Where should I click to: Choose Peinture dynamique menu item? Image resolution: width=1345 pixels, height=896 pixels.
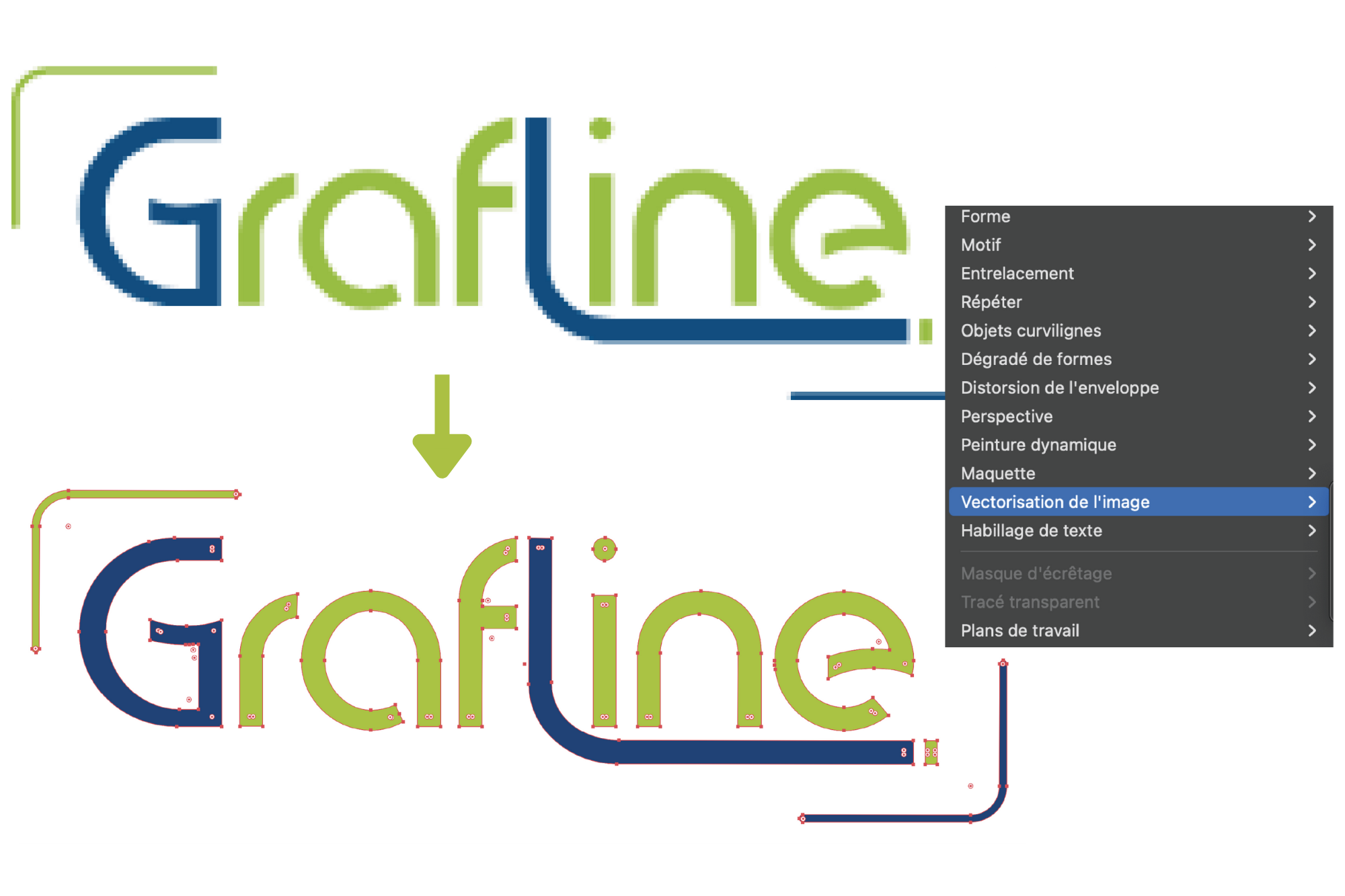click(1038, 445)
